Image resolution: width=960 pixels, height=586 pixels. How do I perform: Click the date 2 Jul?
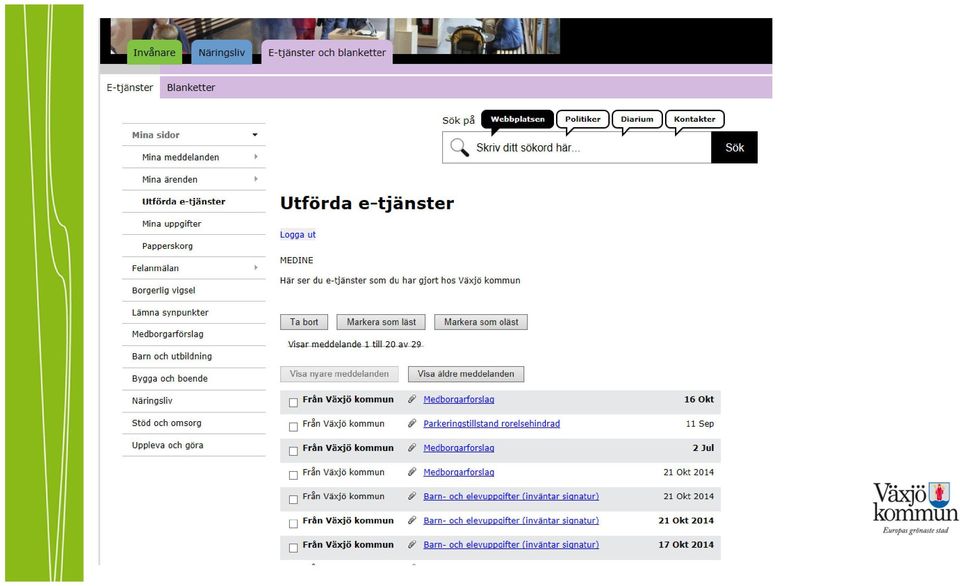click(x=703, y=448)
